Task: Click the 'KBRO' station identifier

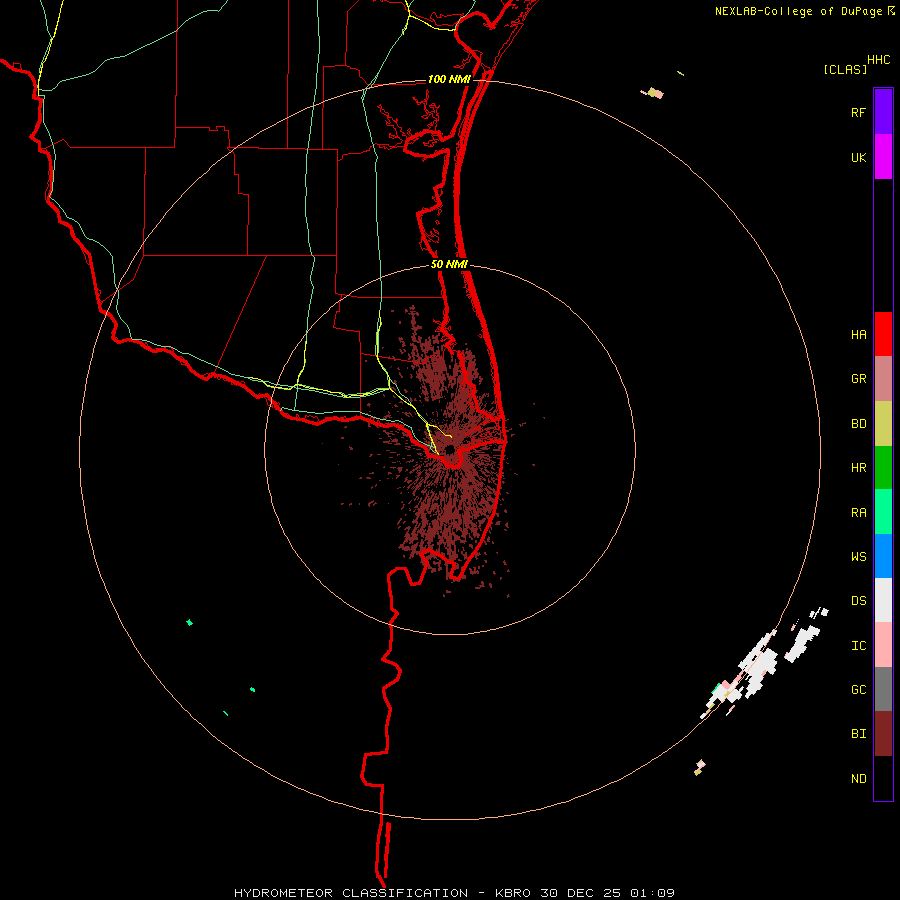Action: (x=513, y=893)
